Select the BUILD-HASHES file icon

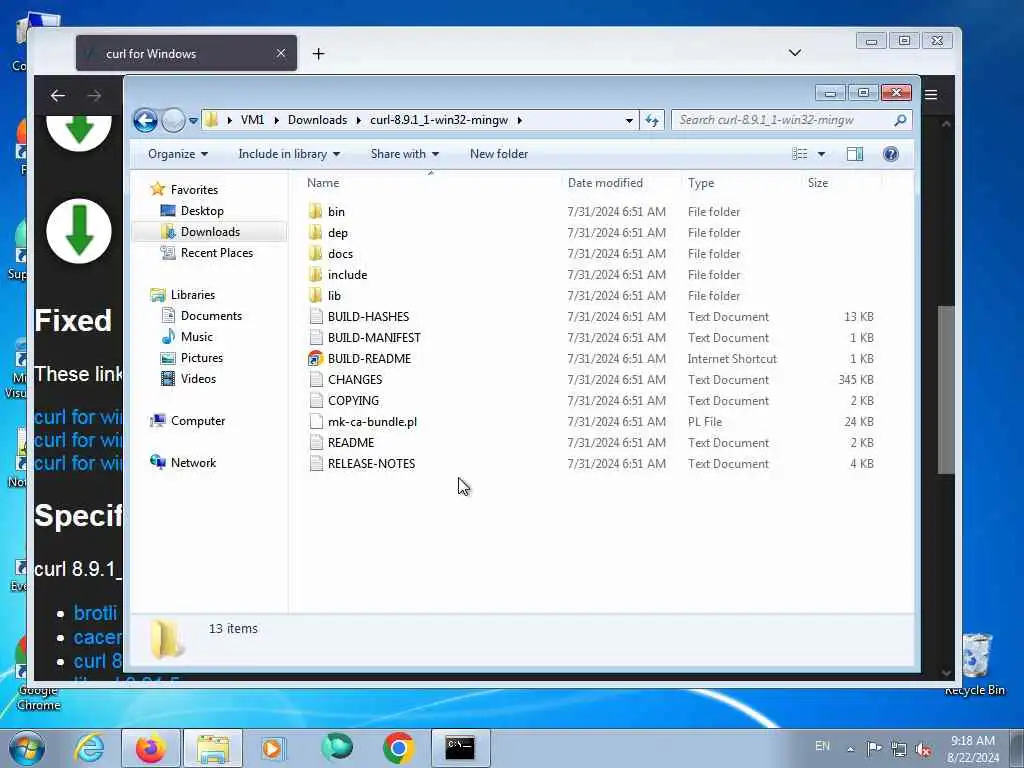click(x=315, y=317)
